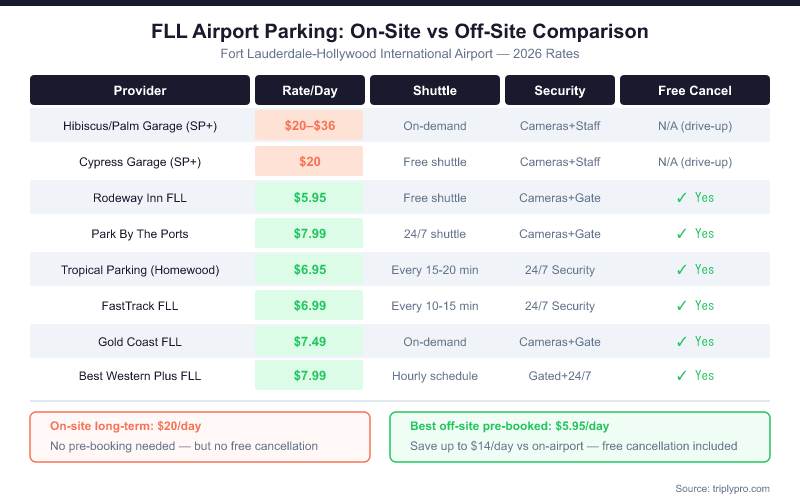Click the Gold Coast FLL free-cancel checkmark
800x500 pixels.
pyautogui.click(x=681, y=342)
